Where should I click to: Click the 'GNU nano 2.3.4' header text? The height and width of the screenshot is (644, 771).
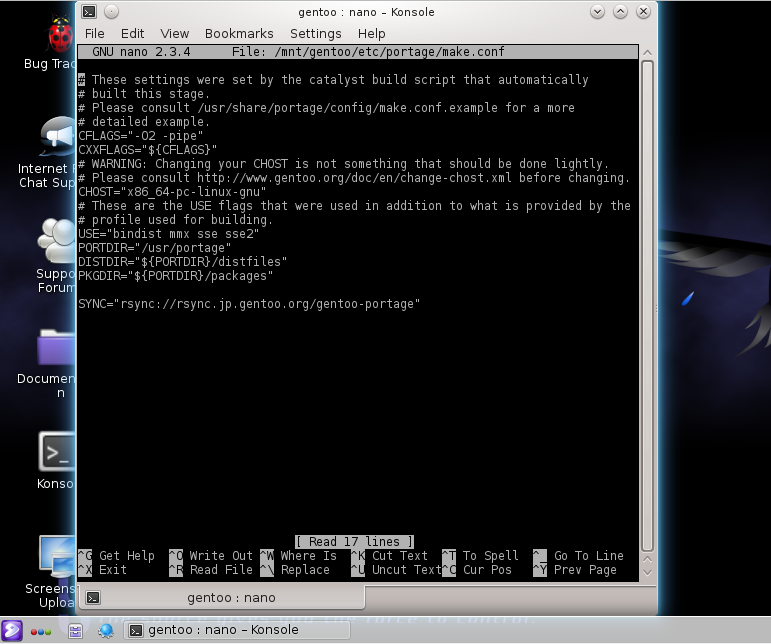click(141, 52)
